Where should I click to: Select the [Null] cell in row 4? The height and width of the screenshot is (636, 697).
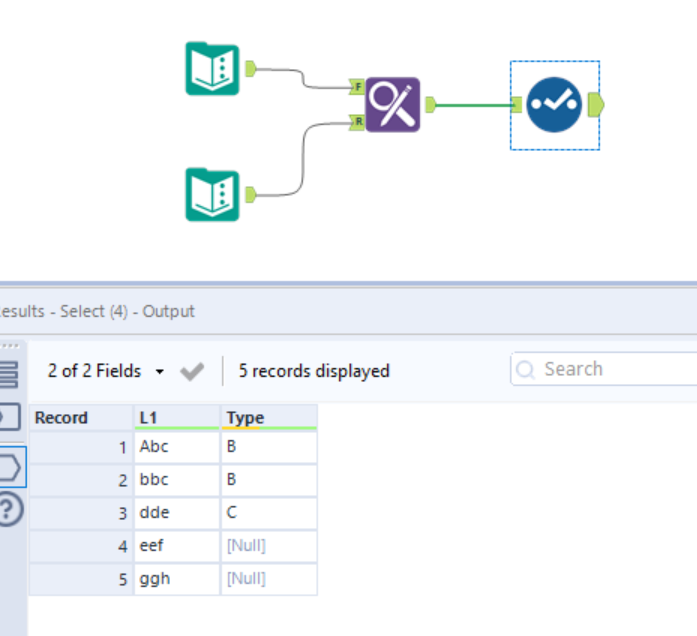point(269,545)
